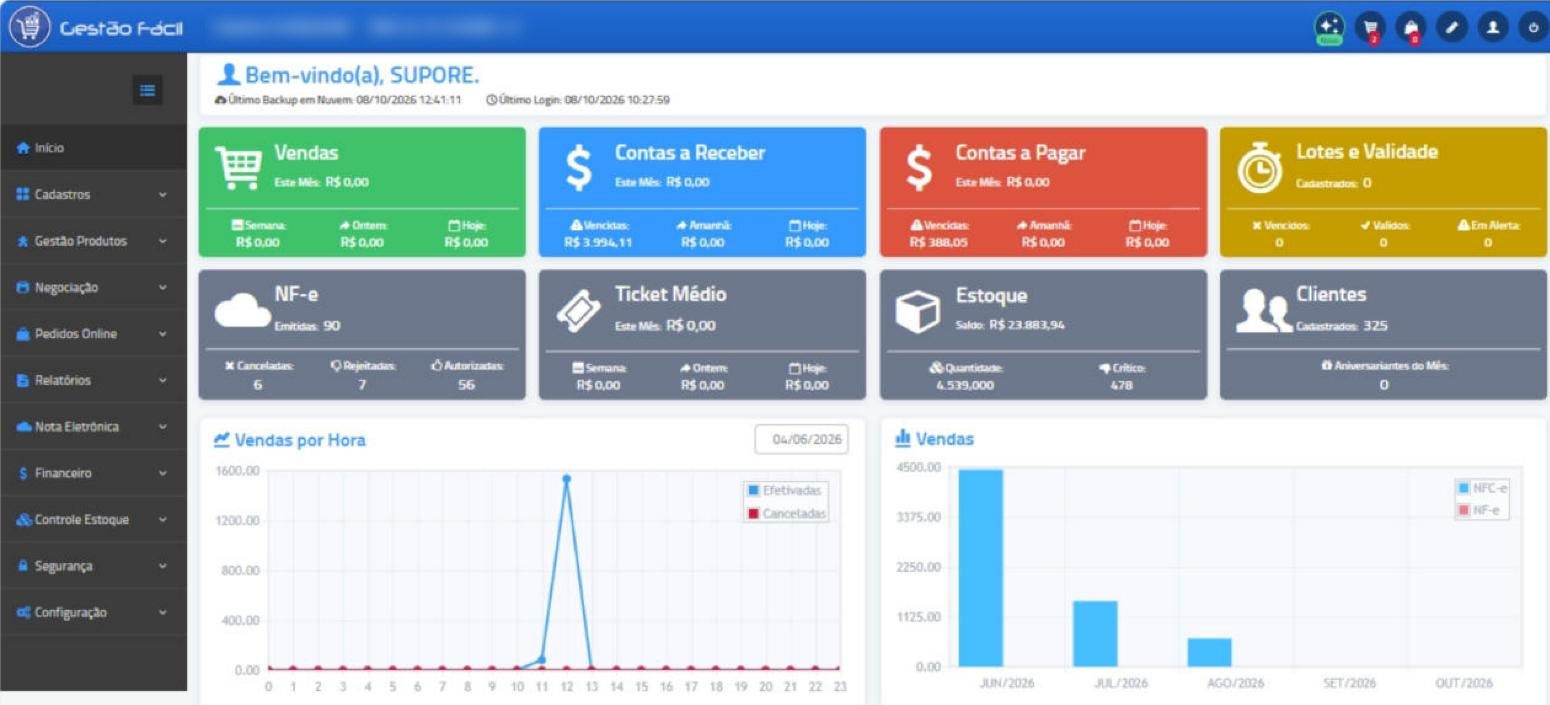Click the ticket icon on Ticket Médio card
1550x705 pixels.
[579, 312]
